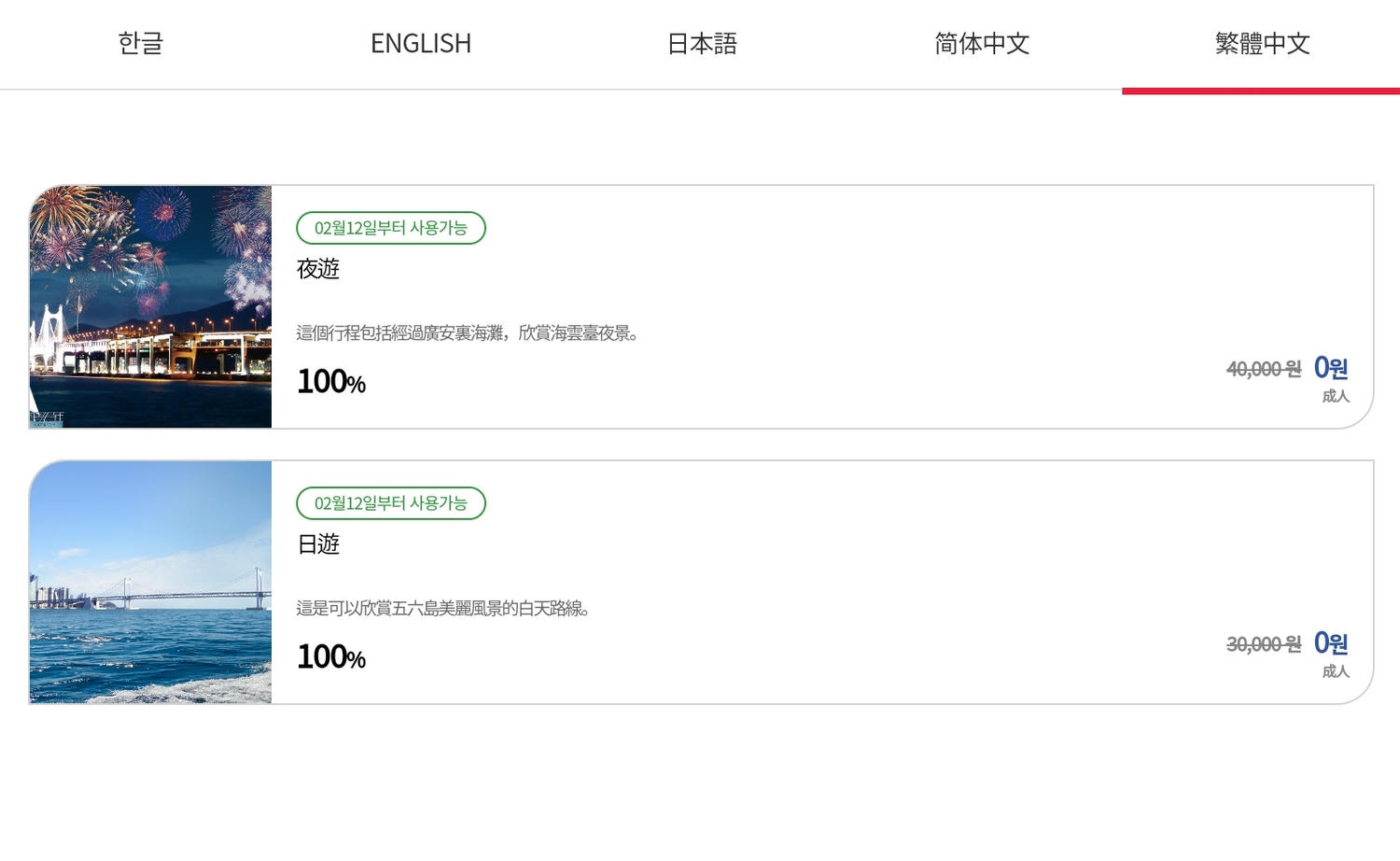Click the 日遊 description mentioning 五六島
1400x861 pixels.
(x=443, y=609)
